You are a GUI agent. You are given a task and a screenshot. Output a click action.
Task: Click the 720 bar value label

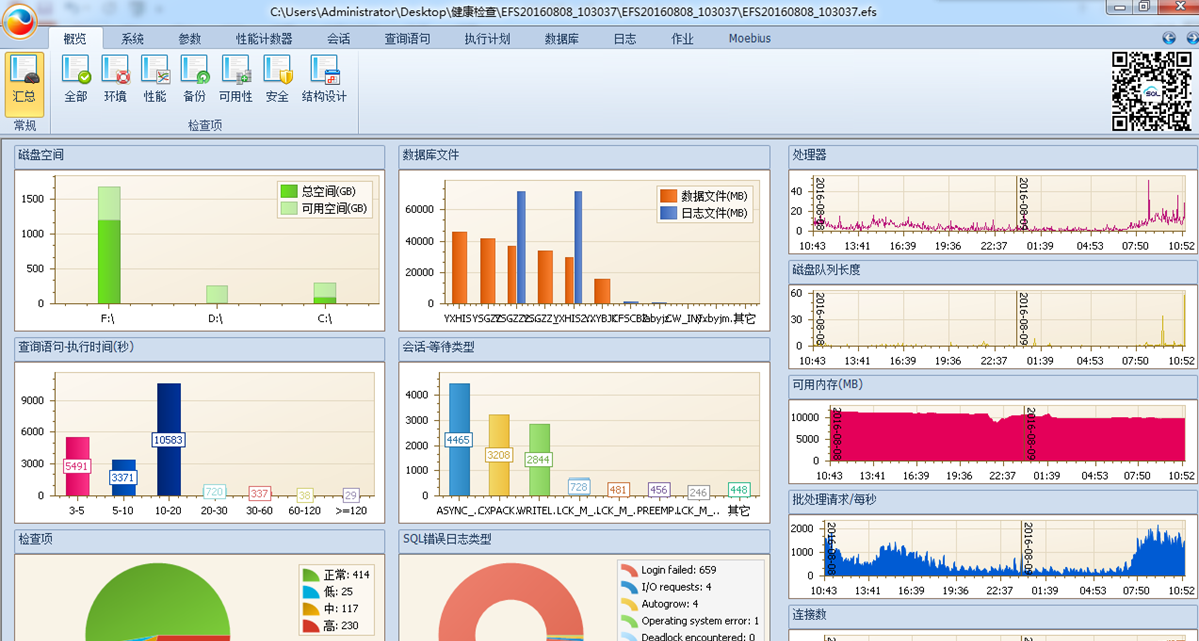214,492
